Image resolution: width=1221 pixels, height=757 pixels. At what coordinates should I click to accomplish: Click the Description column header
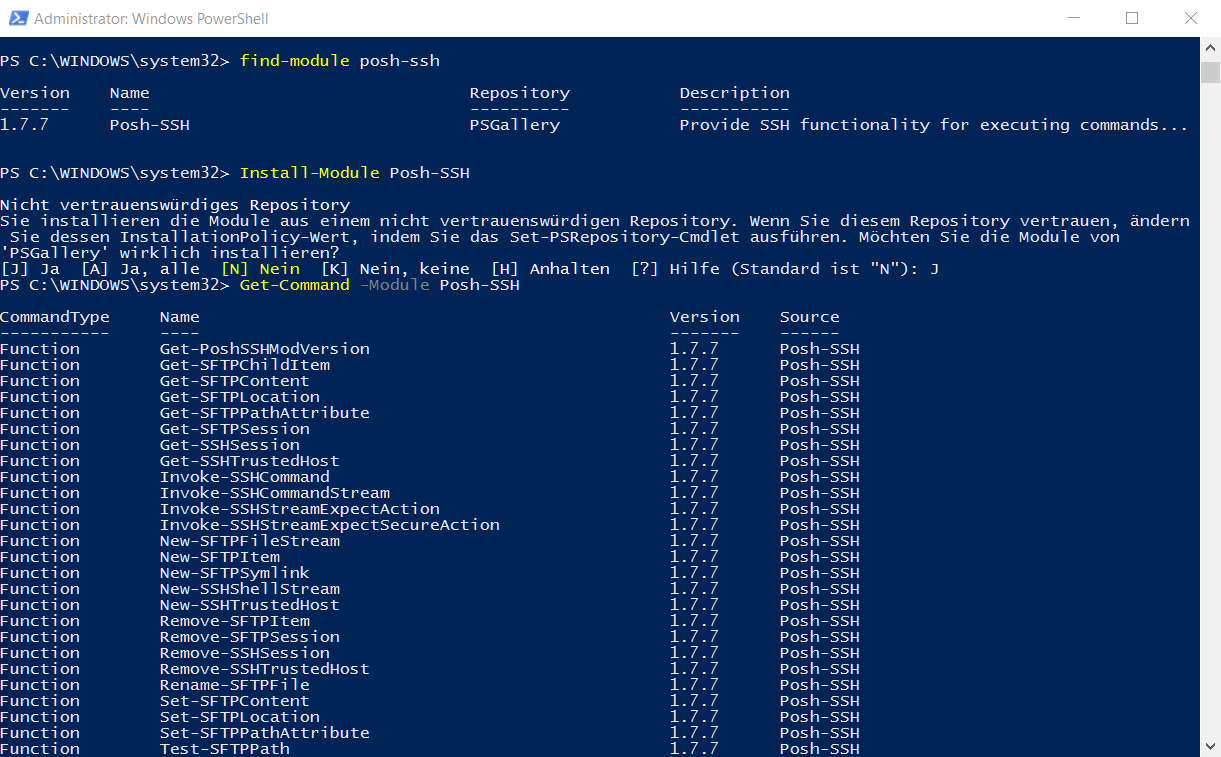tap(735, 93)
